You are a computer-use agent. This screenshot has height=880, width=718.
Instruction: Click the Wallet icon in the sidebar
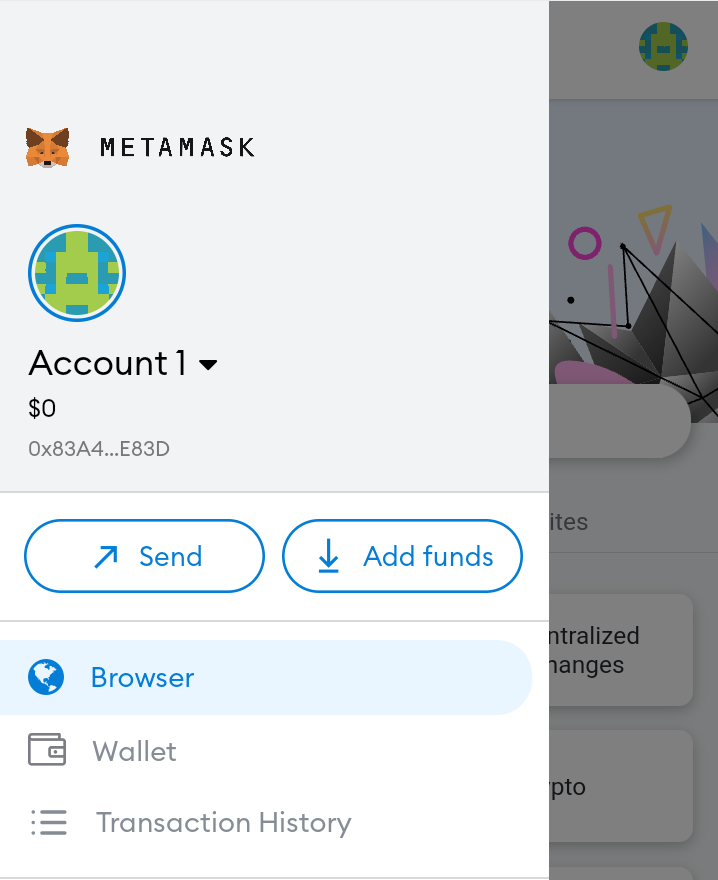49,750
